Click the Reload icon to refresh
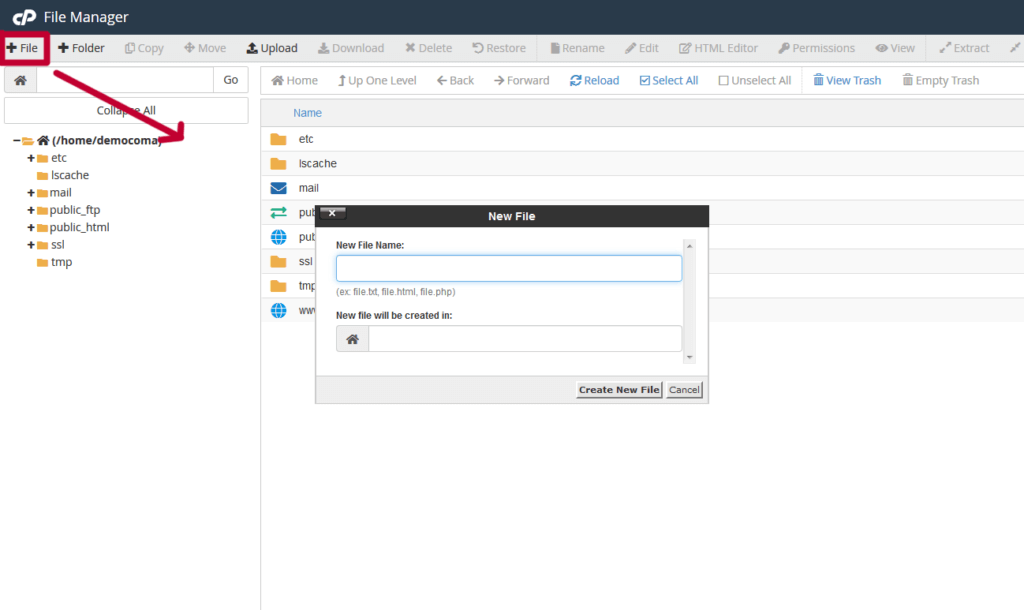The width and height of the screenshot is (1024, 610). tap(594, 80)
